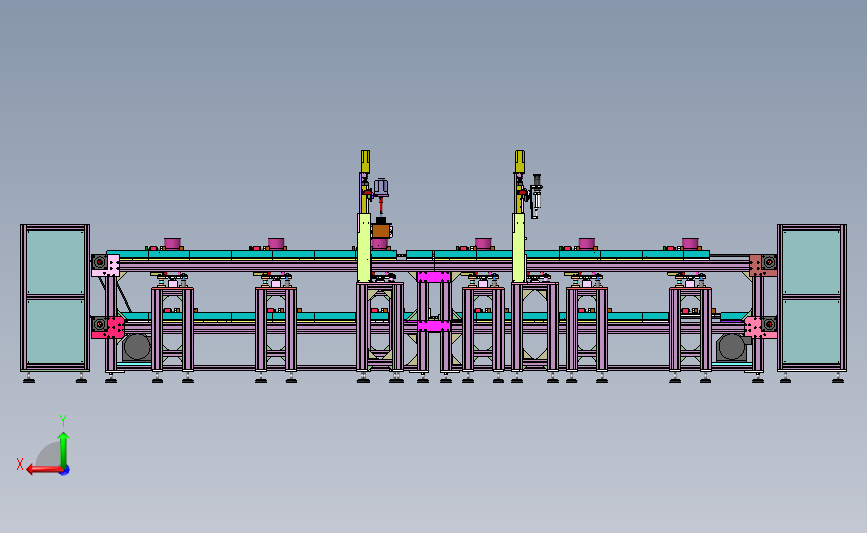Select the lower magenta connector plate at center
Screen dimensions: 867x533
[x=434, y=326]
